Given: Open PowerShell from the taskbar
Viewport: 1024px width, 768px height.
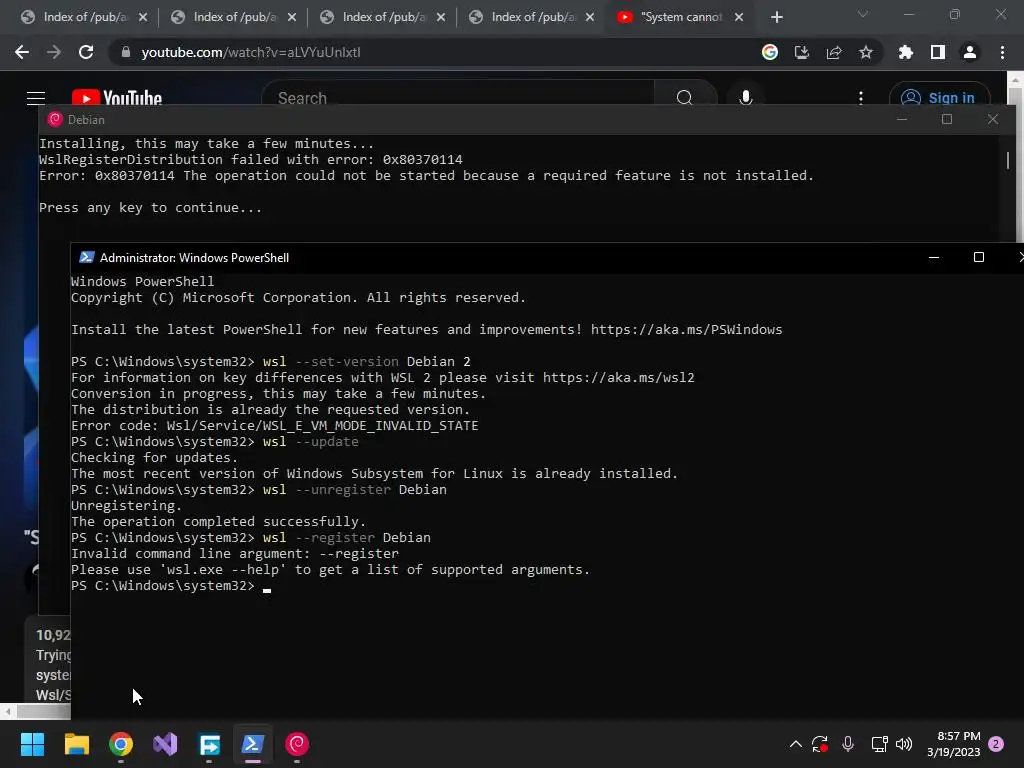Looking at the screenshot, I should (x=253, y=744).
